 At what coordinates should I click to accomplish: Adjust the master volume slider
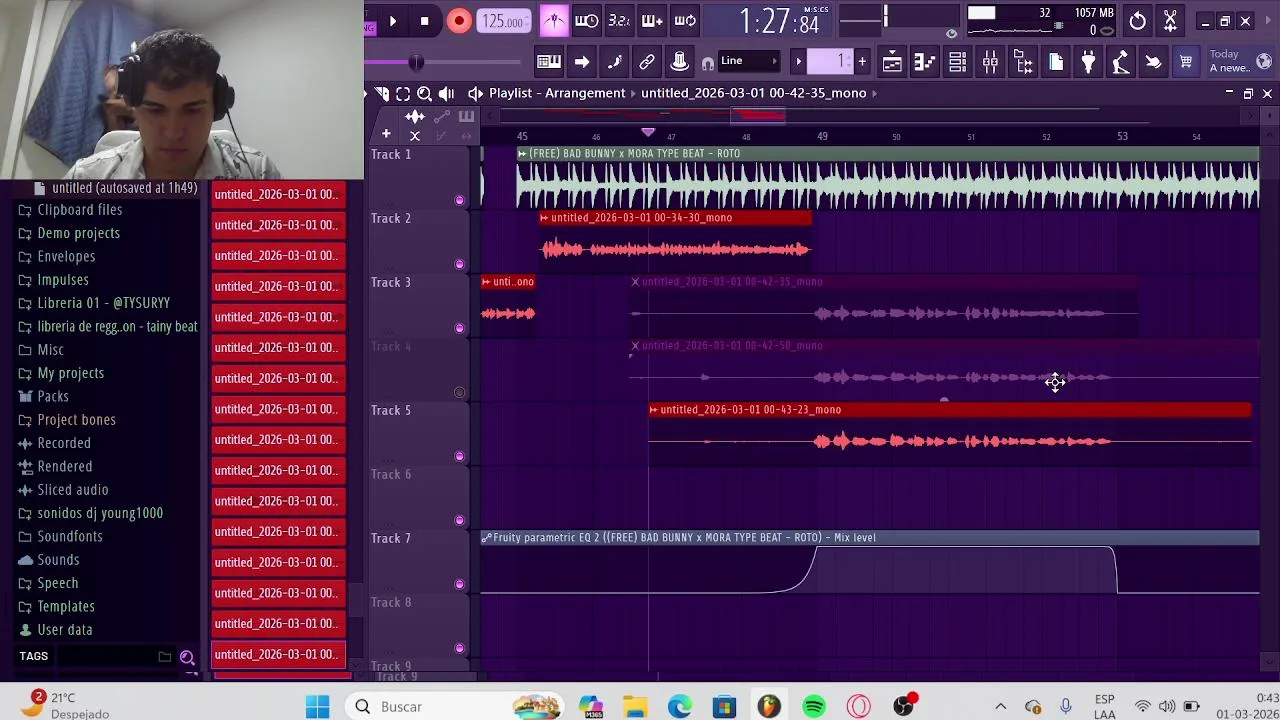(417, 63)
